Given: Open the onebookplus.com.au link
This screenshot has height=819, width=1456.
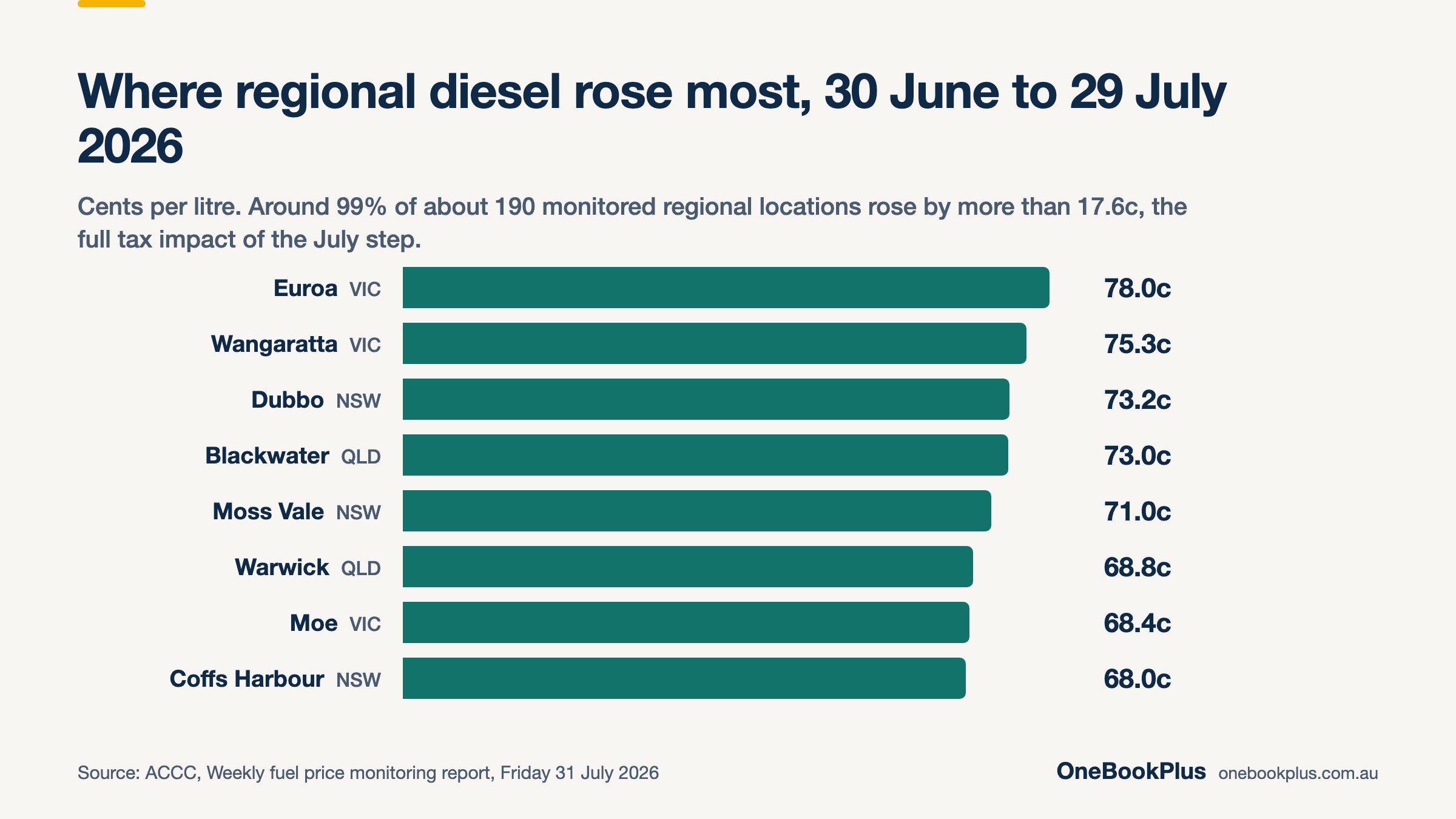Looking at the screenshot, I should pos(1298,773).
